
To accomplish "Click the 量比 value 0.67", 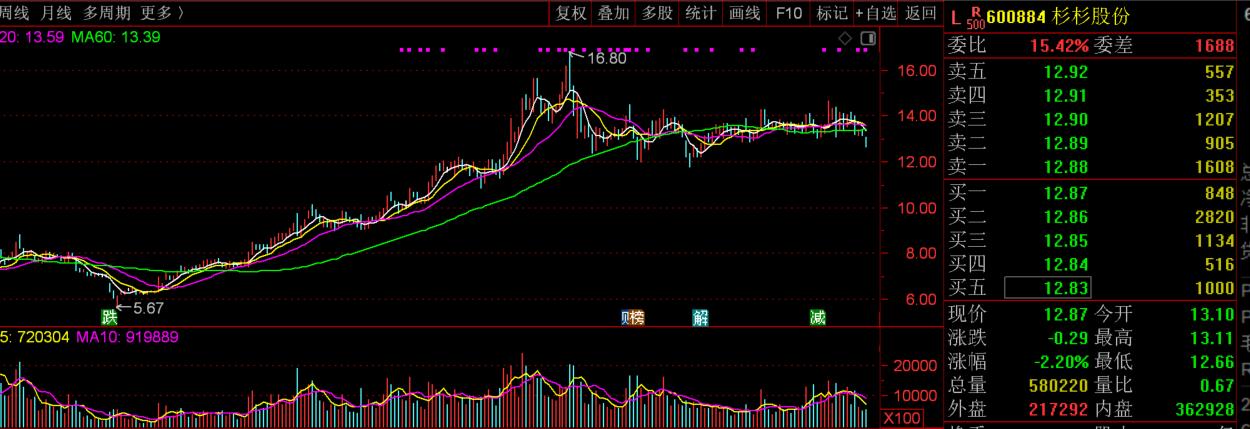I will point(1218,386).
